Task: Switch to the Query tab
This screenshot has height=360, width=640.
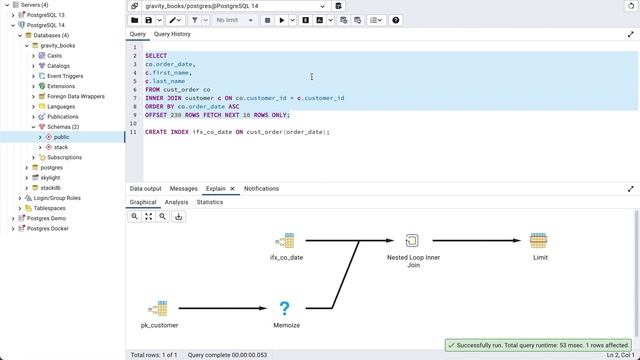Action: tap(138, 34)
